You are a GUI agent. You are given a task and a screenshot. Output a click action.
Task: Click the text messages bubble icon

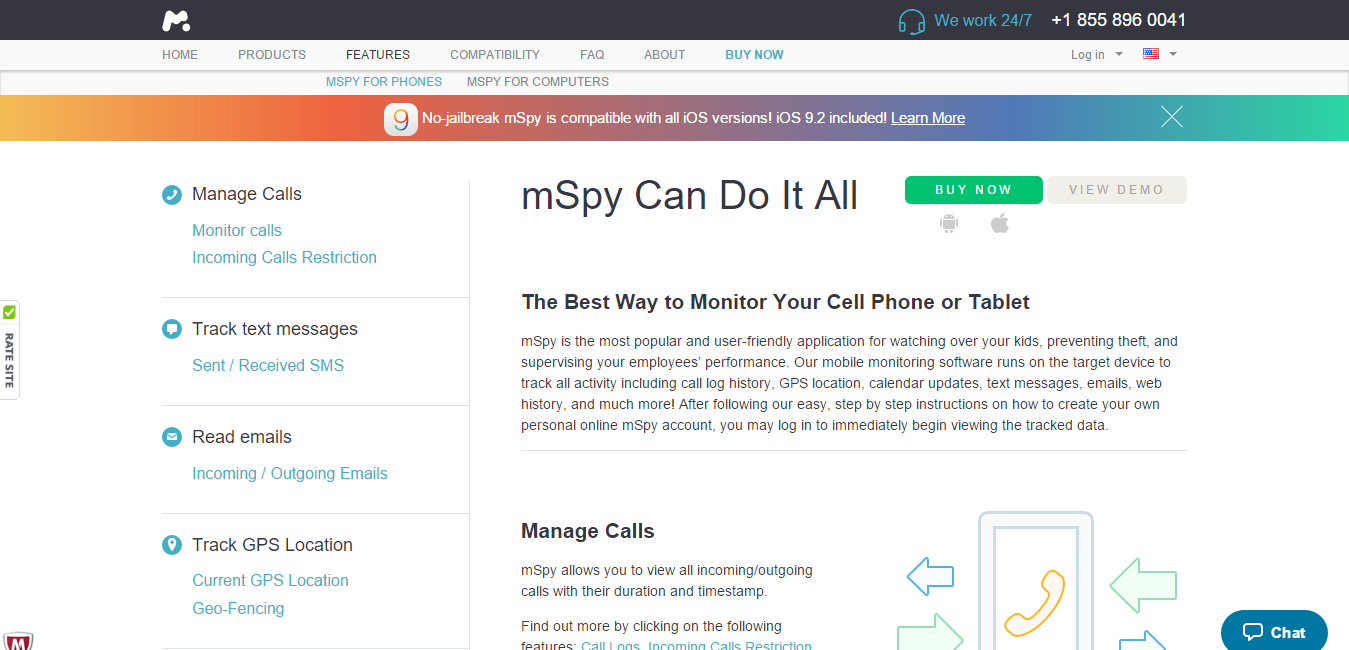pos(172,329)
